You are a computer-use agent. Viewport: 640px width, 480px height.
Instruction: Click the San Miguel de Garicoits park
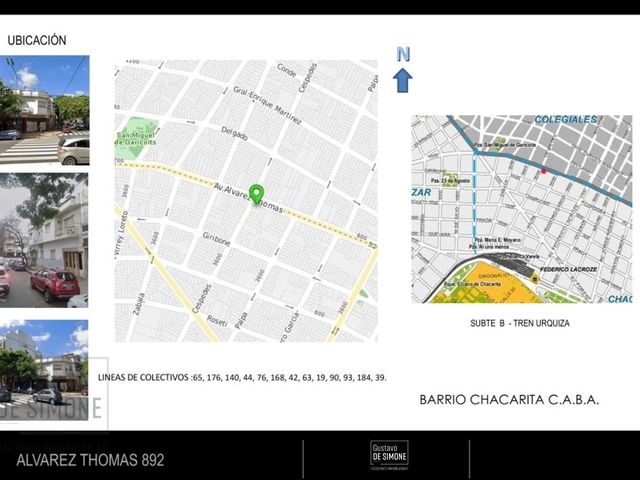coord(136,138)
